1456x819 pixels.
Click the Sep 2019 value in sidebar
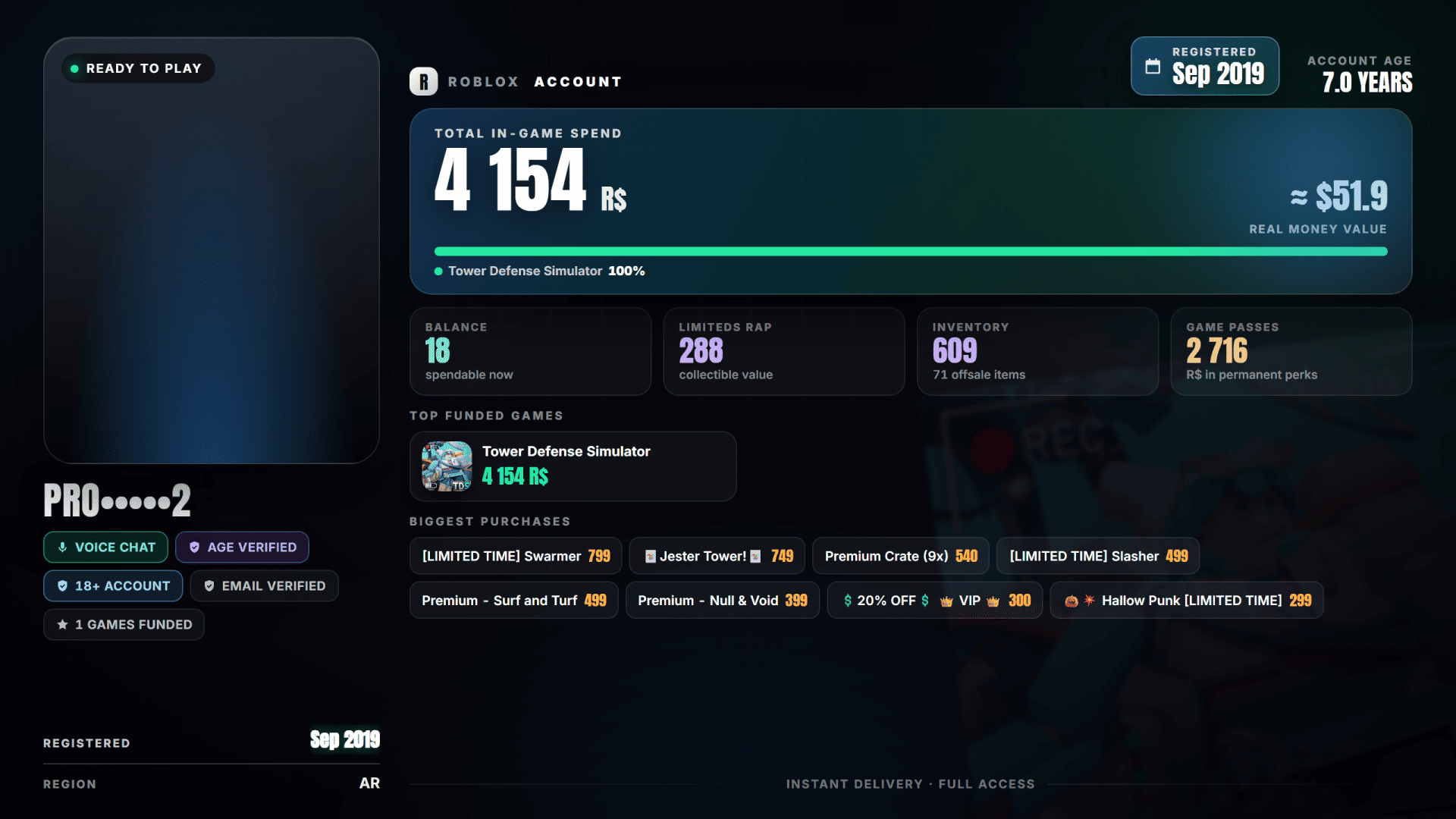coord(345,739)
